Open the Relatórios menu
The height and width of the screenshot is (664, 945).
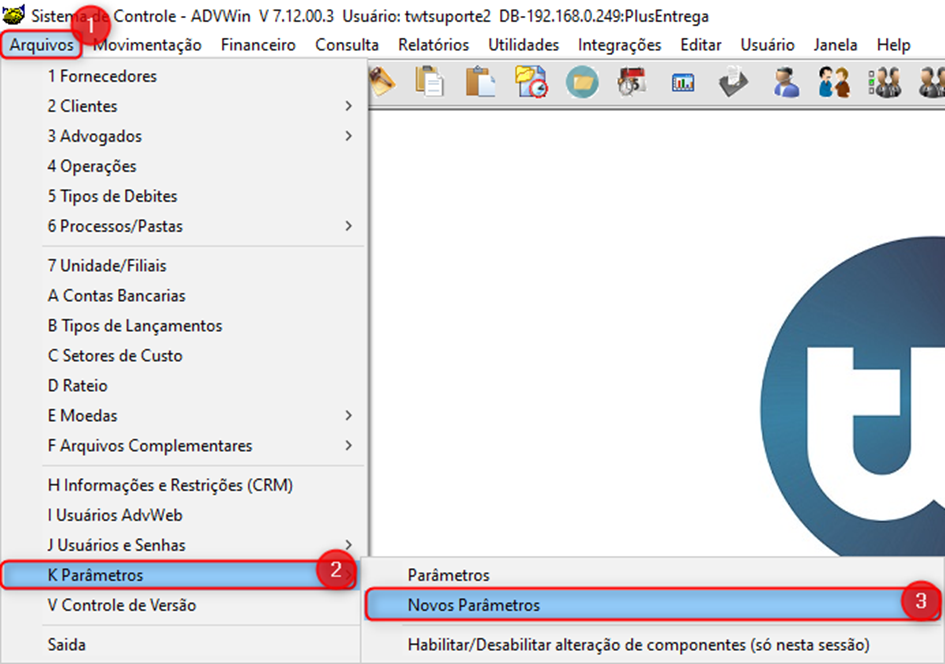pyautogui.click(x=433, y=45)
